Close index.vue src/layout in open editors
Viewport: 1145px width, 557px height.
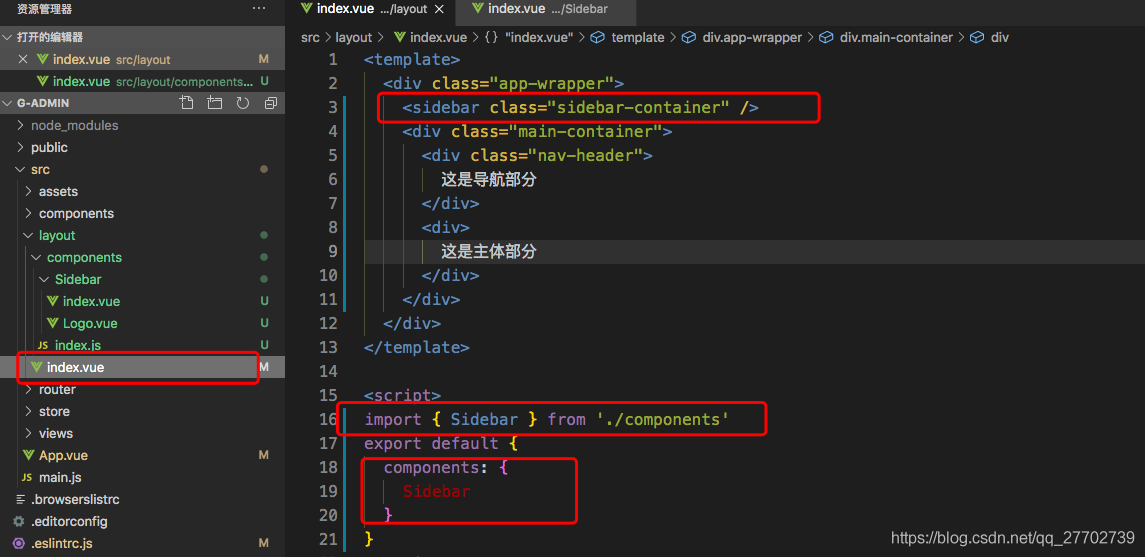point(23,59)
